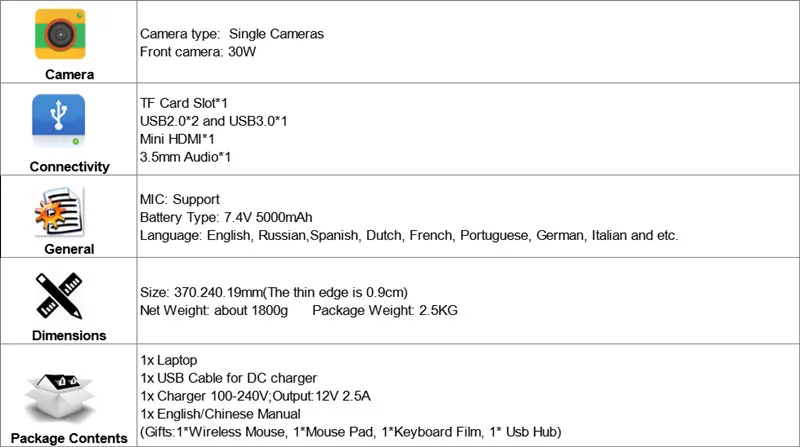800x447 pixels.
Task: Select the General label
Action: [69, 249]
